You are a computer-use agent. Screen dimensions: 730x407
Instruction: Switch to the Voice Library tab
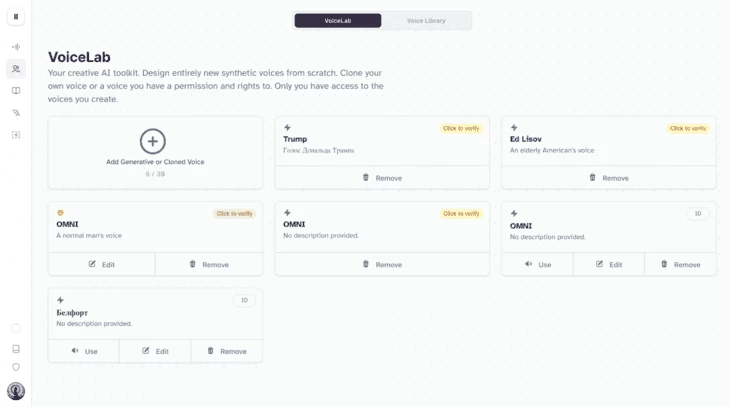[426, 20]
